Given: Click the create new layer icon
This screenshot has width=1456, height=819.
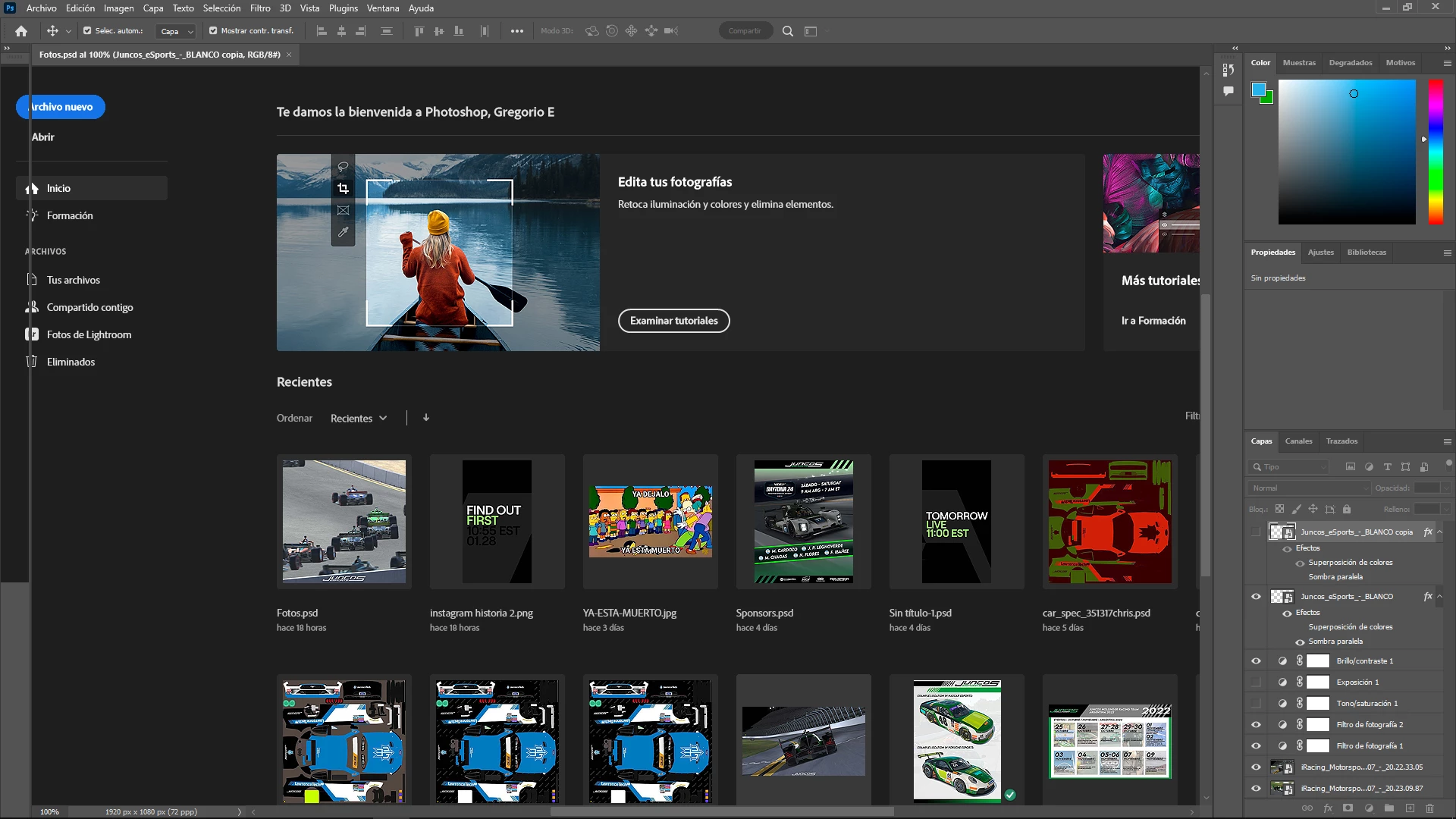Looking at the screenshot, I should [x=1410, y=808].
